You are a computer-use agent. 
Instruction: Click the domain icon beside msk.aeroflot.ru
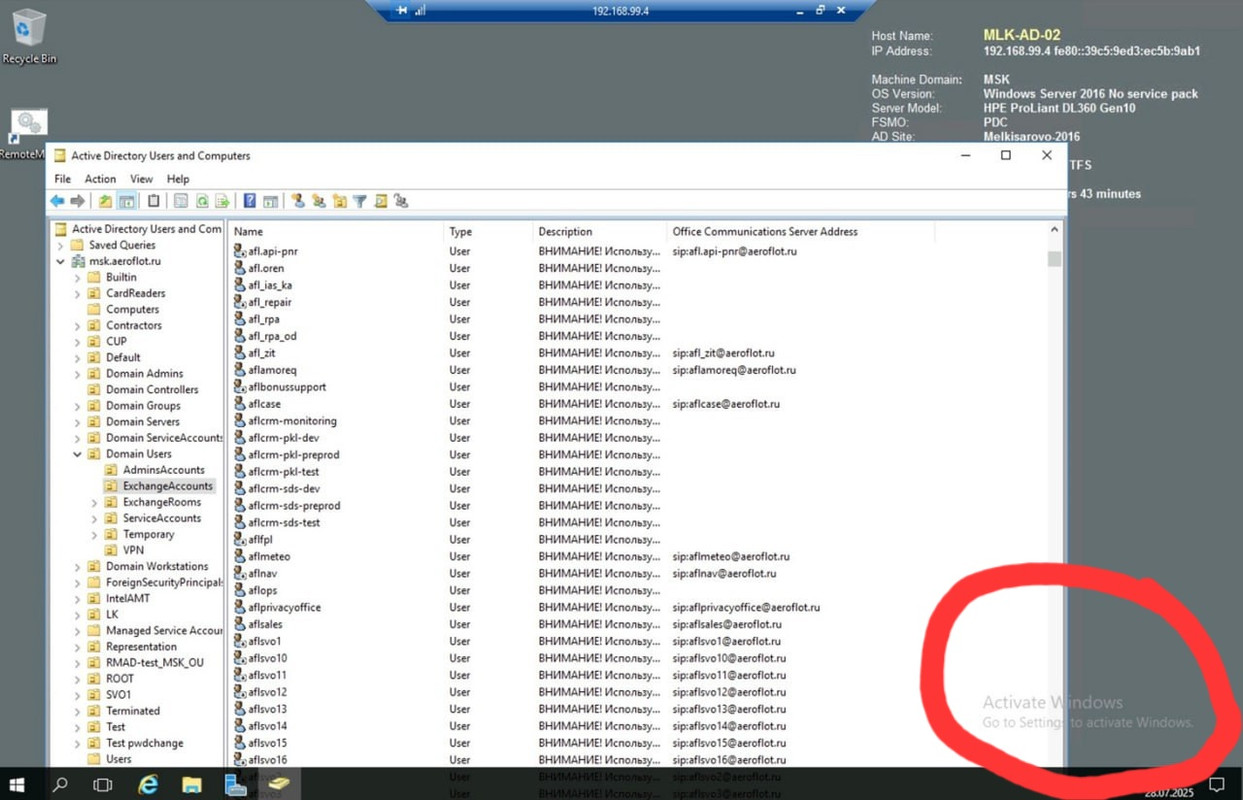(x=78, y=261)
